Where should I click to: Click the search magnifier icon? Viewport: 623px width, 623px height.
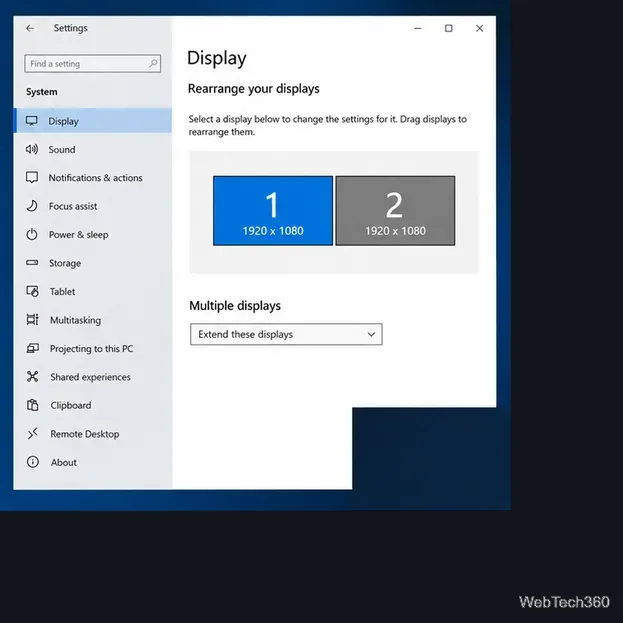tap(153, 64)
